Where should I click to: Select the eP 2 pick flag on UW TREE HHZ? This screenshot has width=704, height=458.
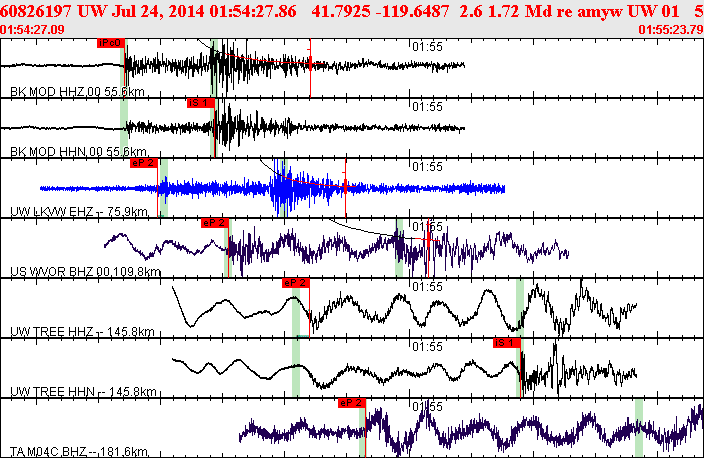click(295, 283)
